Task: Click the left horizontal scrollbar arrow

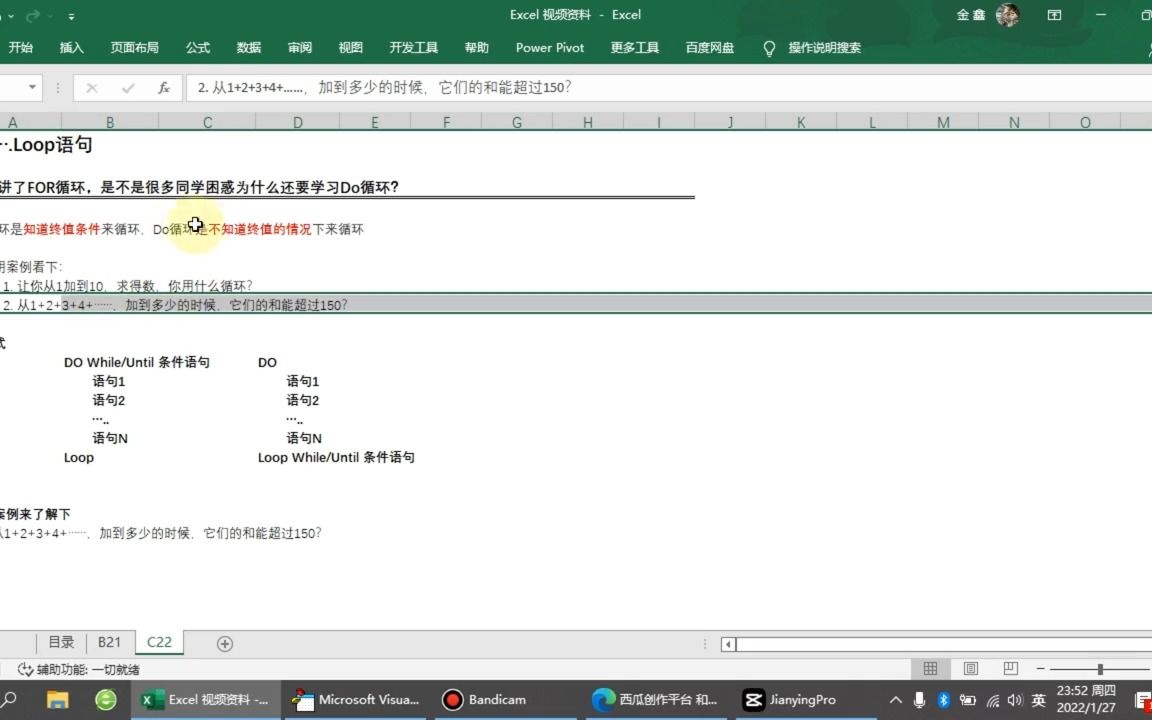Action: tap(727, 644)
